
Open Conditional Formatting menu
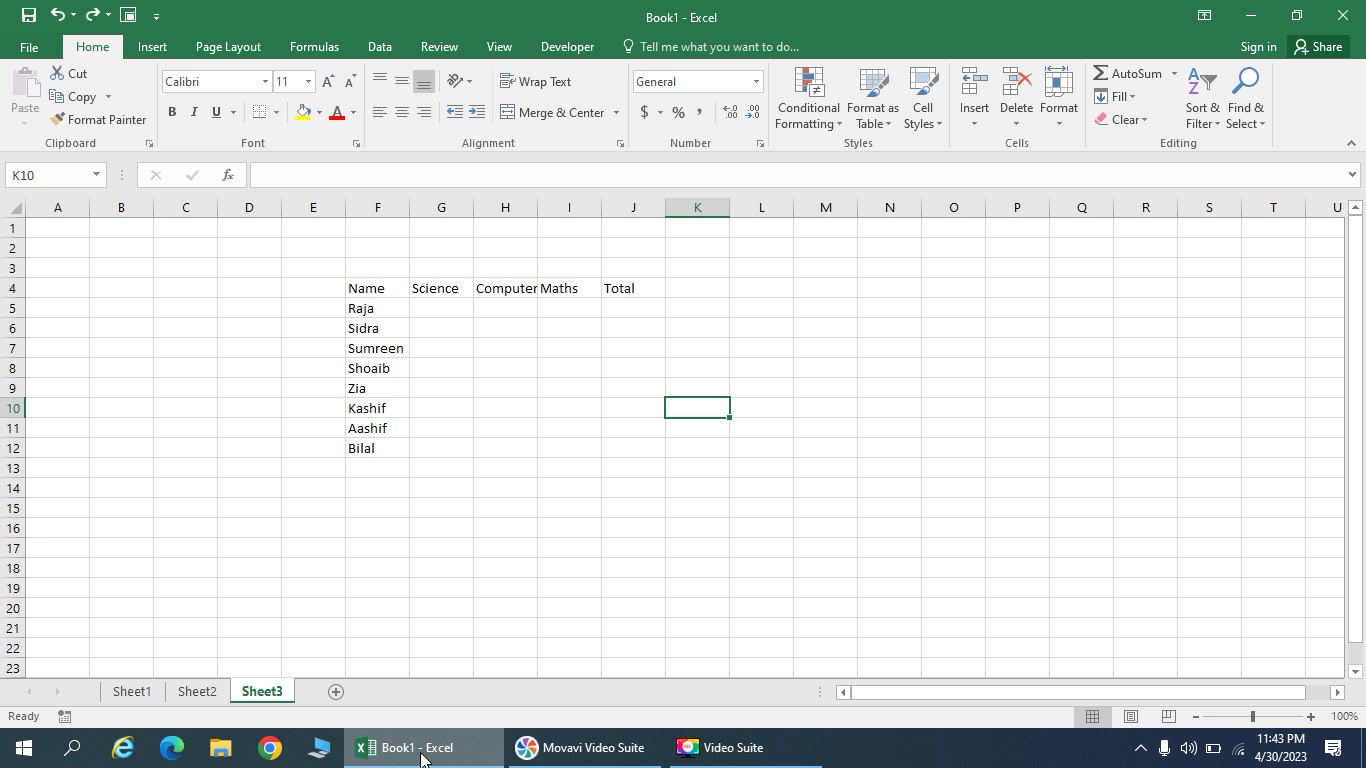(808, 99)
